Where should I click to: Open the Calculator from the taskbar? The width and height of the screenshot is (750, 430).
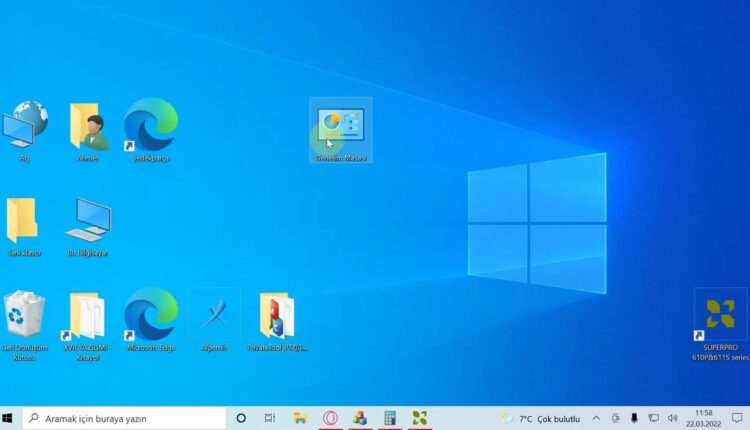pos(390,418)
